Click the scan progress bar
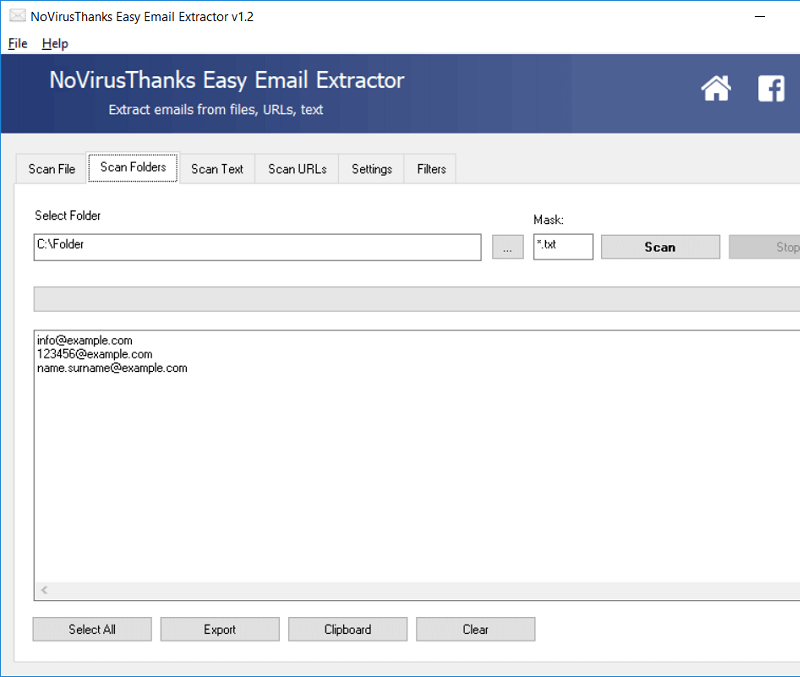Image resolution: width=800 pixels, height=677 pixels. tap(417, 299)
